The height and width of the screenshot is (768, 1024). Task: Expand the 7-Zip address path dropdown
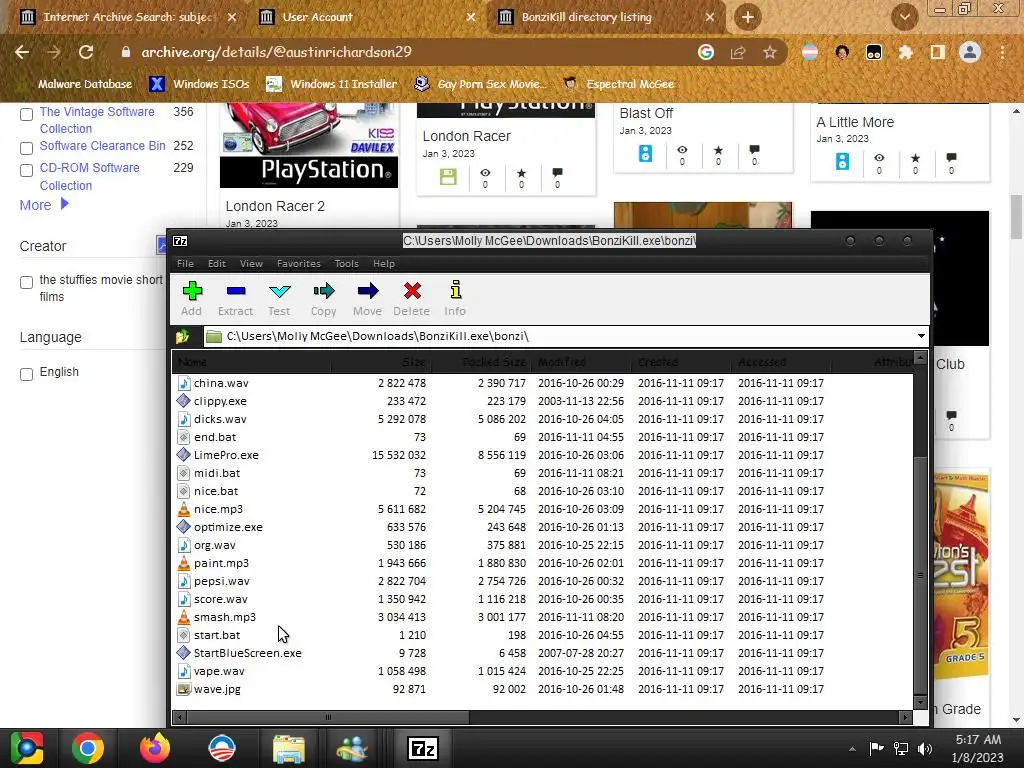[x=921, y=336]
